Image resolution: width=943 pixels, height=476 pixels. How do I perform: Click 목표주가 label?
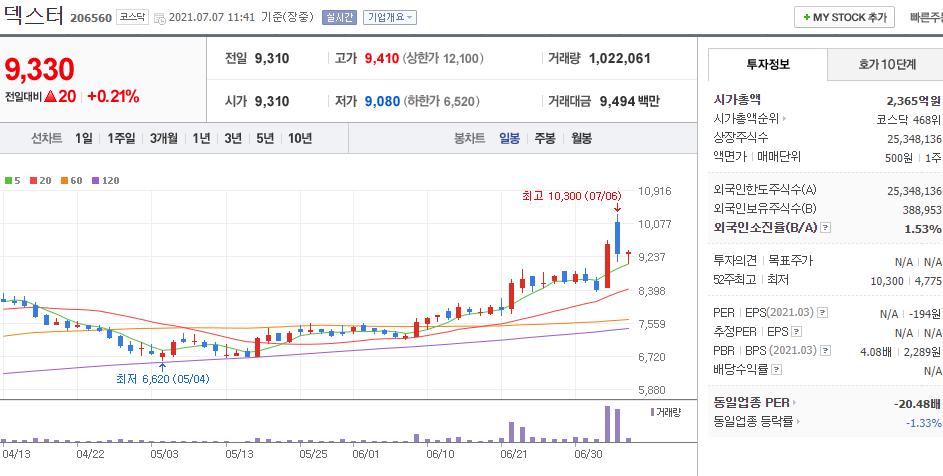pyautogui.click(x=790, y=261)
